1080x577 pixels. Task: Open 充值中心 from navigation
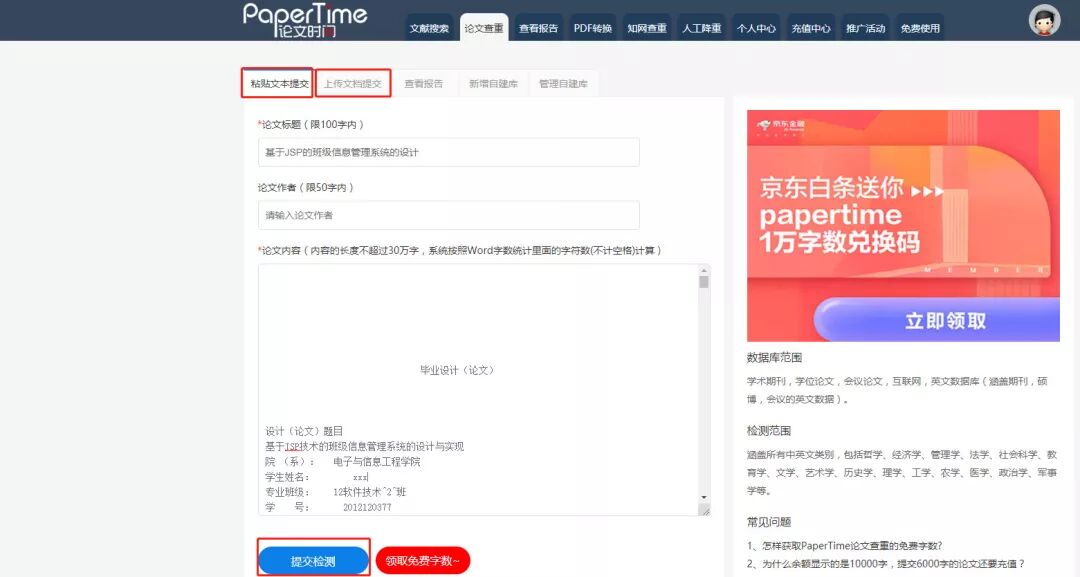pos(810,28)
